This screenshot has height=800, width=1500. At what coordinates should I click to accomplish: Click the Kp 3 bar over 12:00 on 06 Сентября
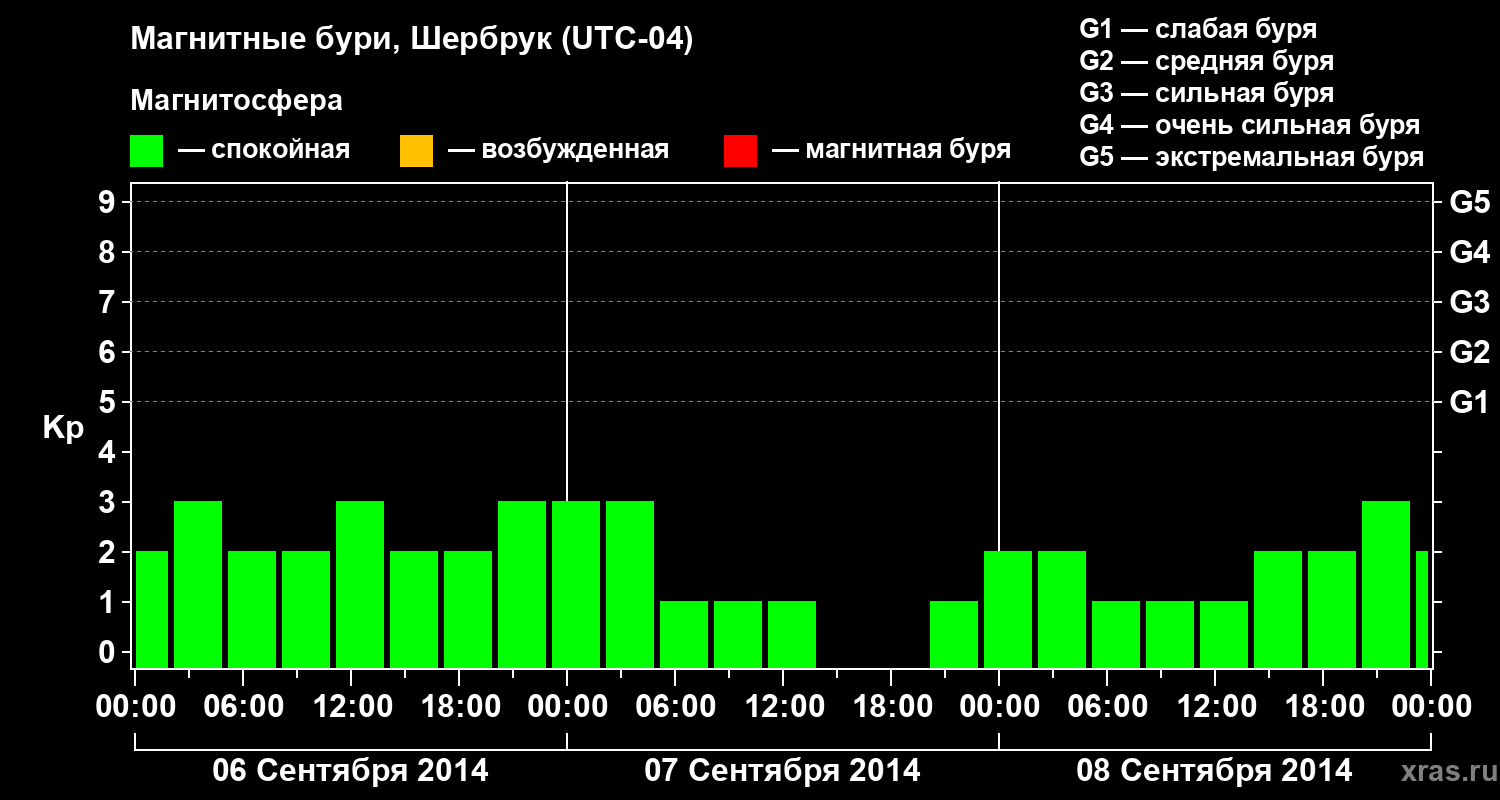(x=360, y=584)
